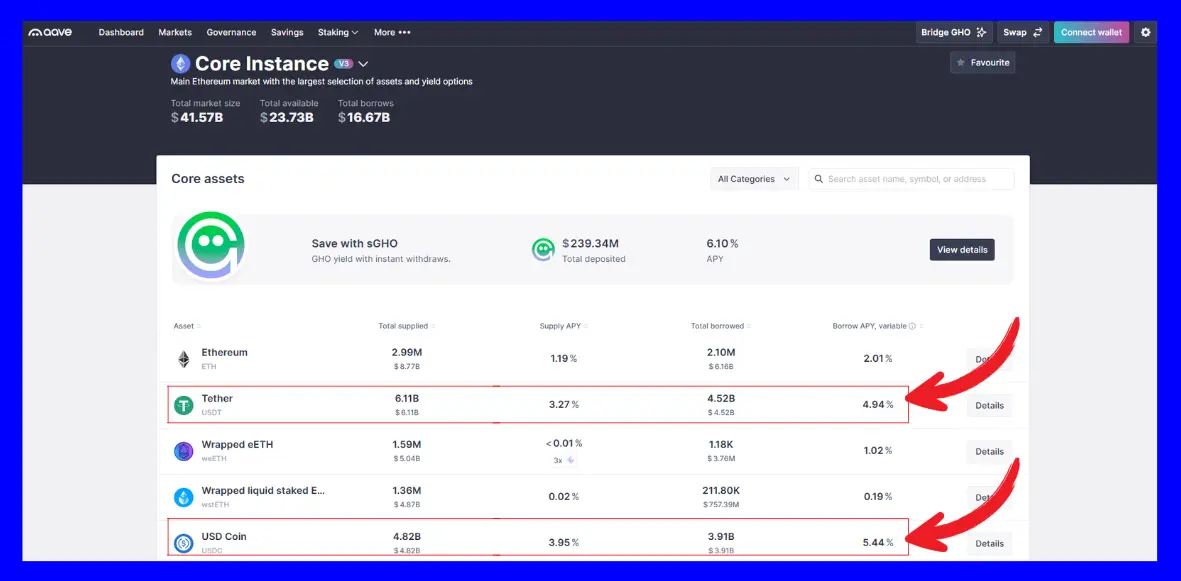Expand the Staking menu
This screenshot has width=1181, height=581.
point(338,32)
